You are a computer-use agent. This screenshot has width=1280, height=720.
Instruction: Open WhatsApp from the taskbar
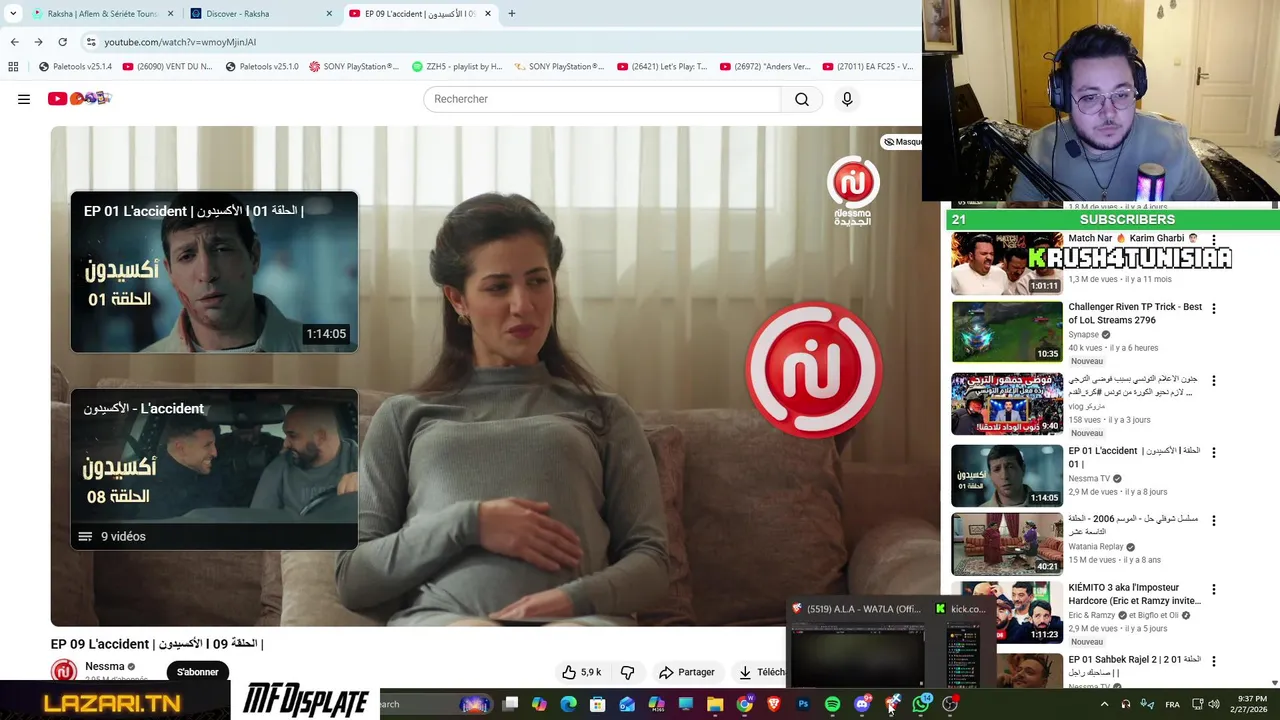[x=921, y=704]
